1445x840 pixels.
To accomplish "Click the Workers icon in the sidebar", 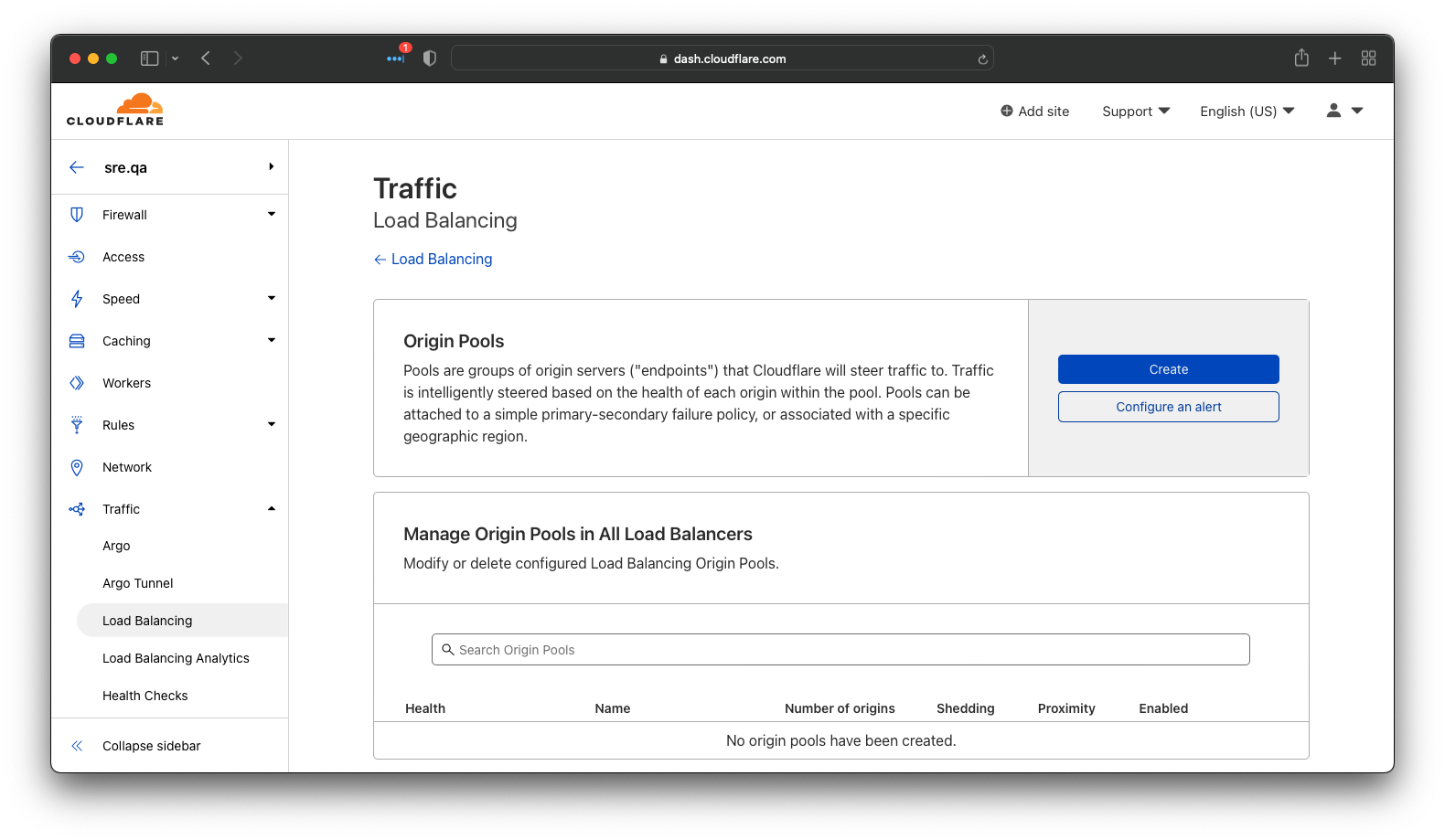I will coord(77,383).
